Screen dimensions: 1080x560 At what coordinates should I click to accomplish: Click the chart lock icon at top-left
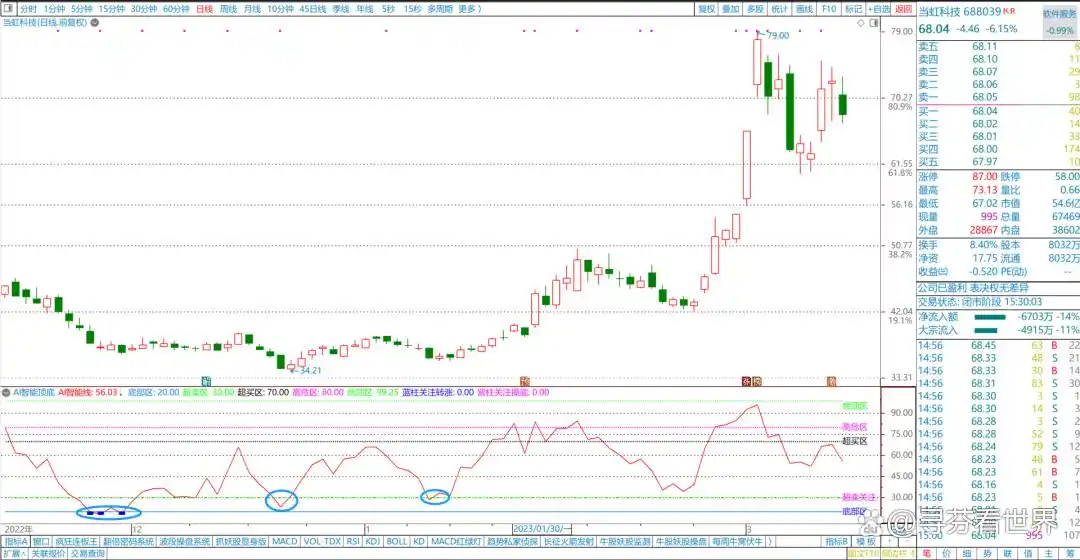(7, 8)
